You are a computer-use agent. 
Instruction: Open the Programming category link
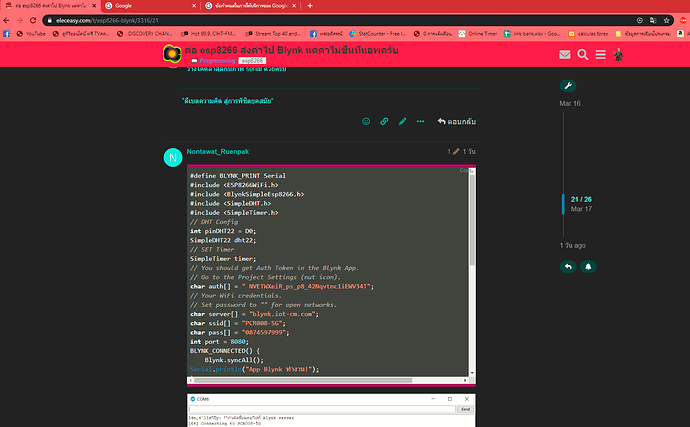coord(217,61)
